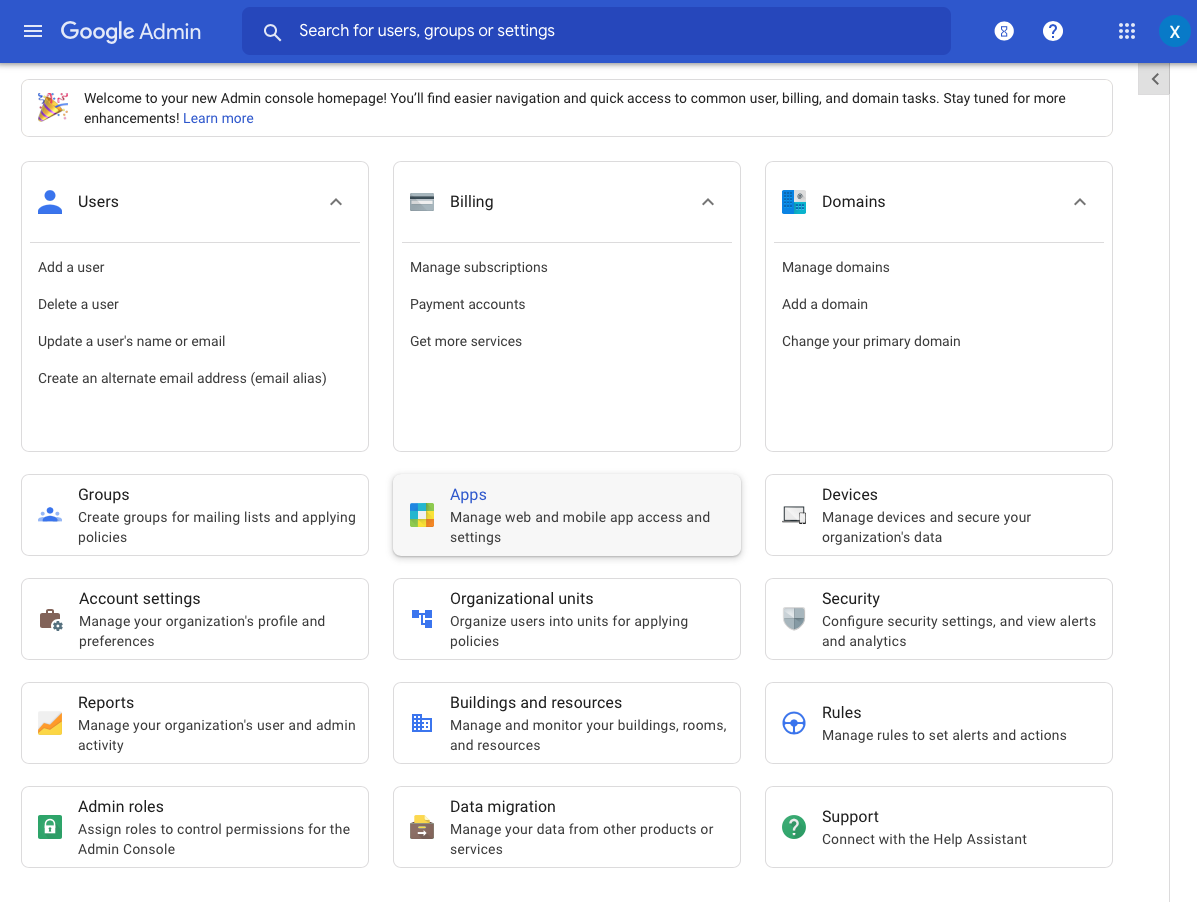Open the Apps card title
Viewport: 1197px width, 902px height.
pos(468,494)
